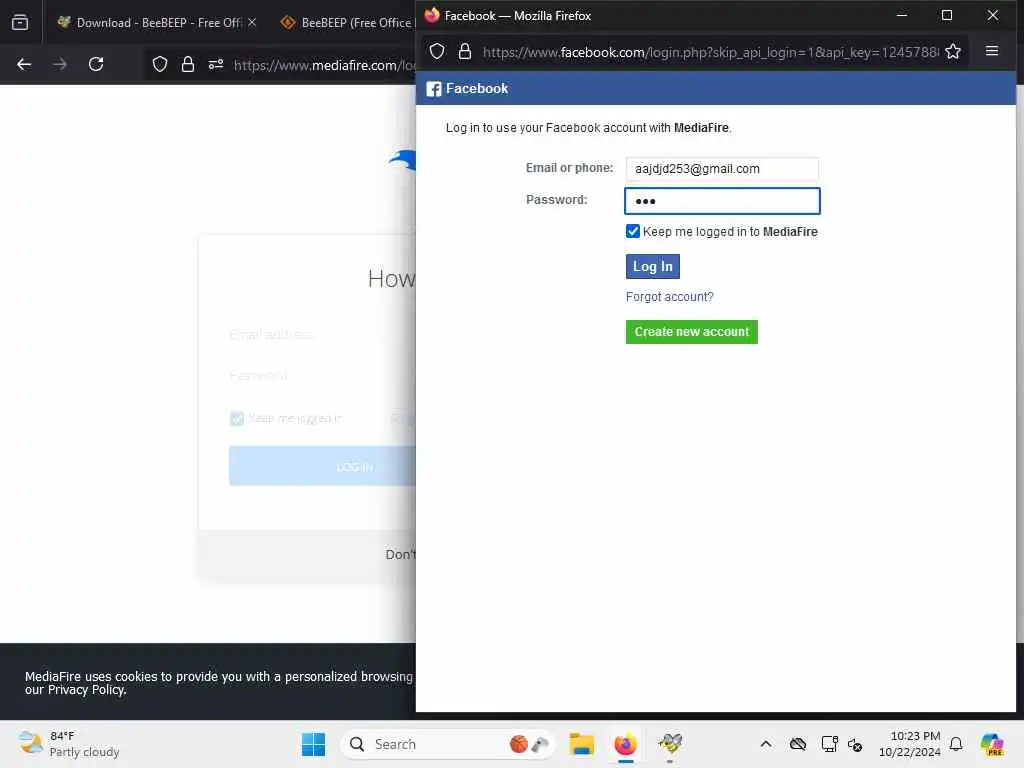Image resolution: width=1024 pixels, height=768 pixels.
Task: Bookmark the Facebook login page with star
Action: [x=953, y=52]
